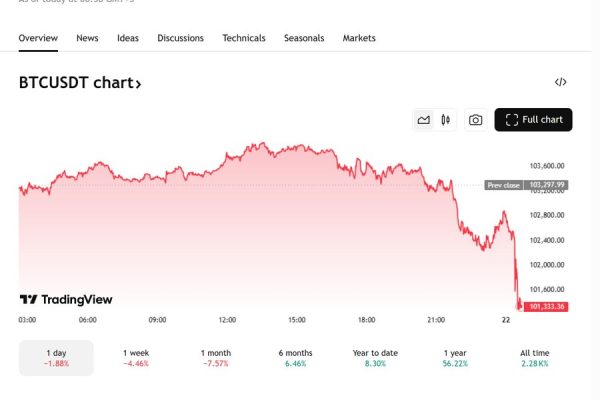The image size is (600, 400).
Task: Open embed code icon
Action: 561,82
